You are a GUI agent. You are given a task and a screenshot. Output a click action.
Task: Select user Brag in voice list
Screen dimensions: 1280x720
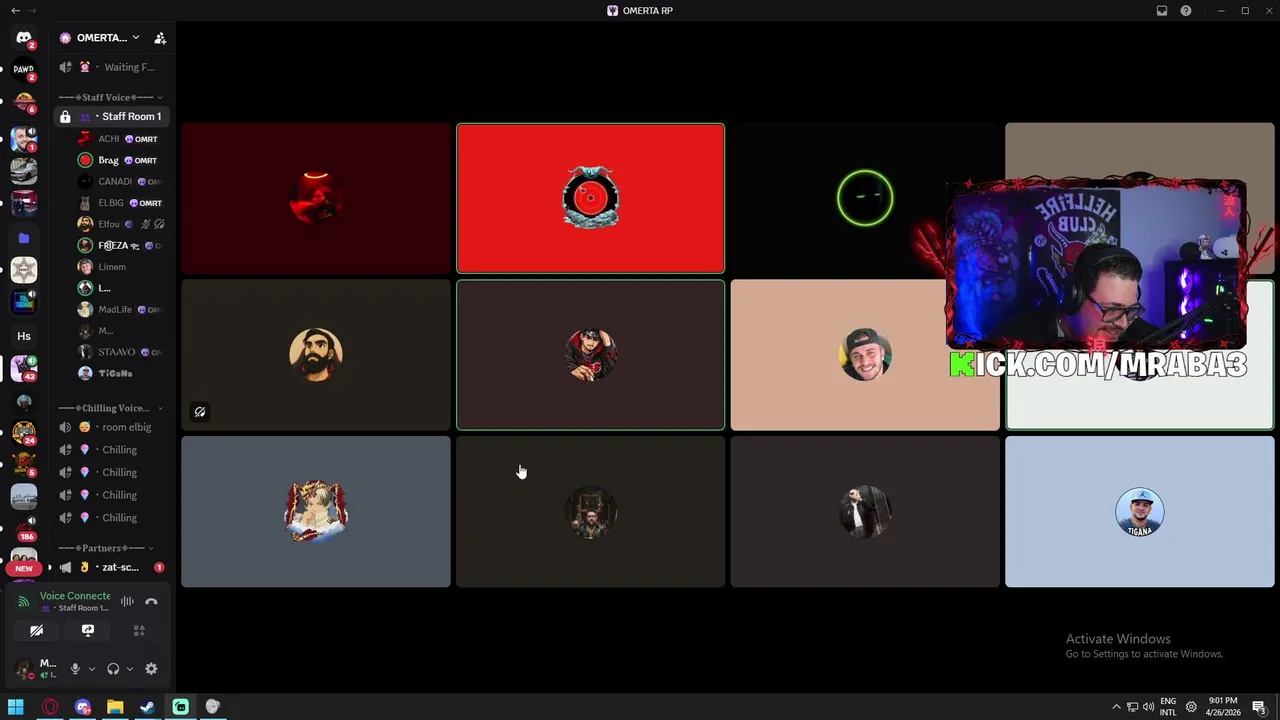click(120, 160)
